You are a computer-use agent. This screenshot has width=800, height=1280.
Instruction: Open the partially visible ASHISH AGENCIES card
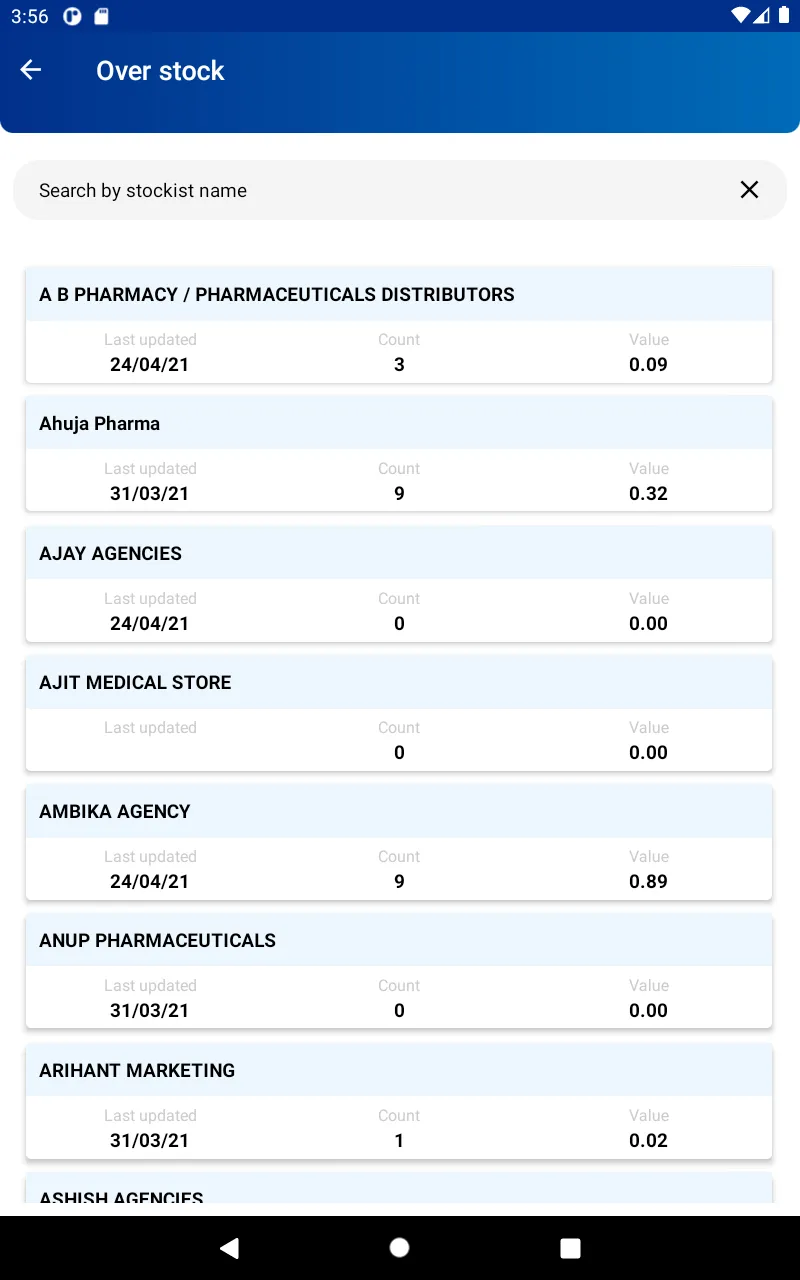[399, 1188]
